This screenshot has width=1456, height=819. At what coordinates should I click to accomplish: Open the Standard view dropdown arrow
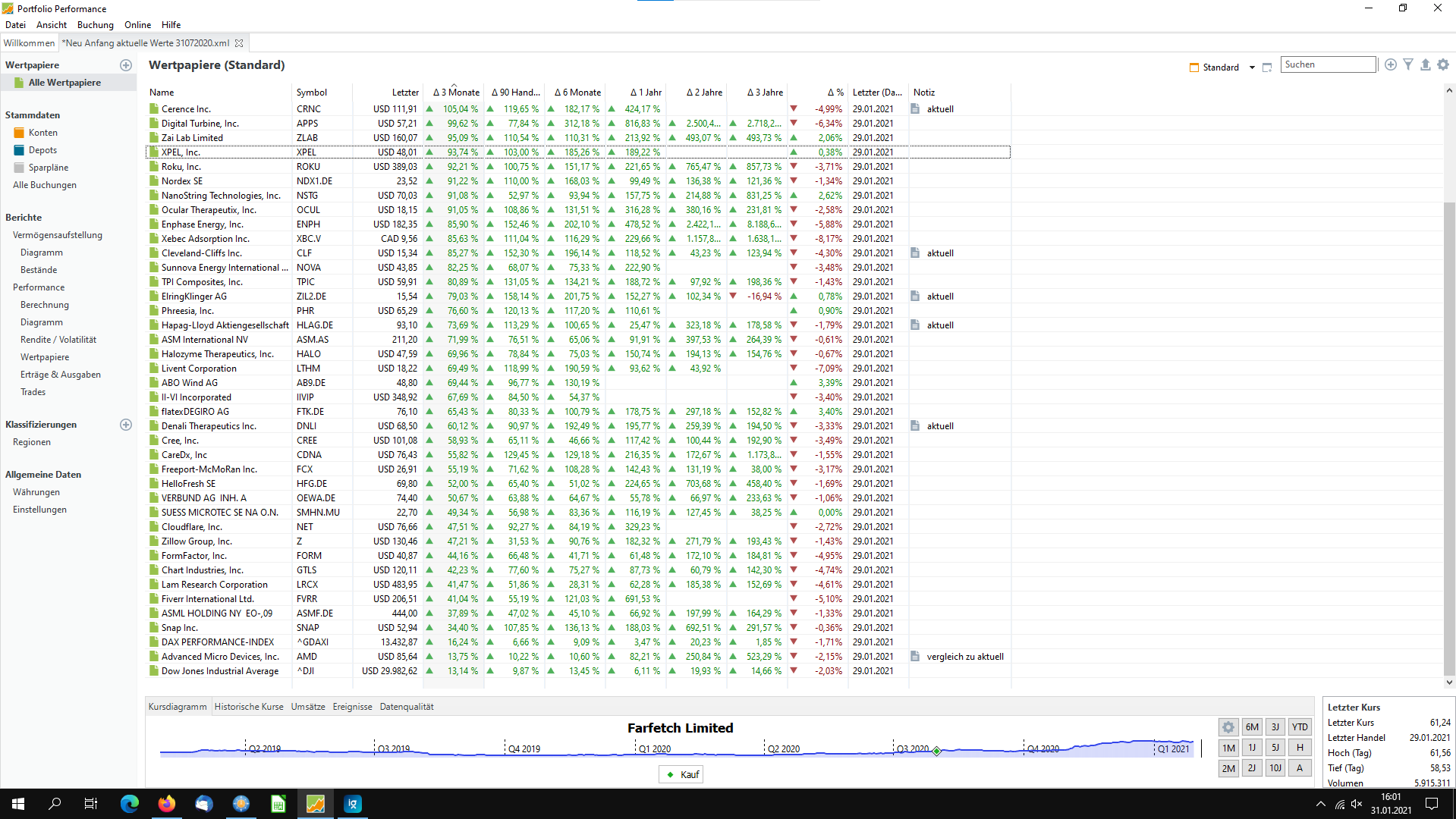[x=1252, y=67]
